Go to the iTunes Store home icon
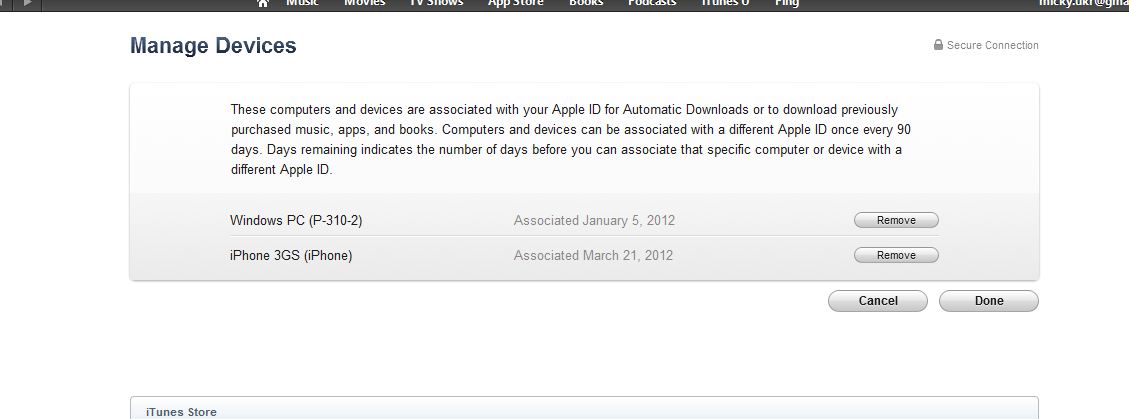Image resolution: width=1129 pixels, height=419 pixels. (263, 3)
